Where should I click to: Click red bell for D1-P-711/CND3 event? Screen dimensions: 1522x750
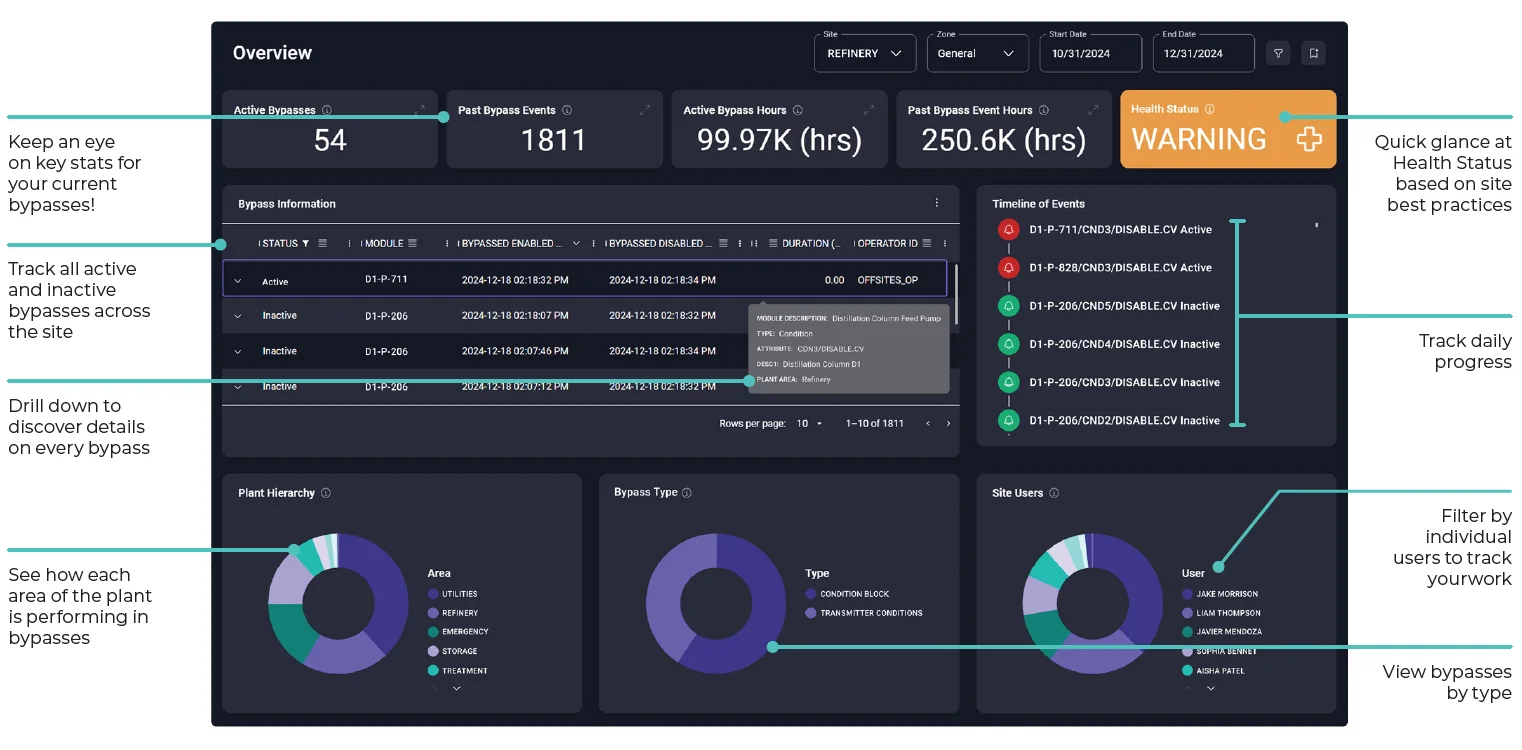coord(1008,230)
